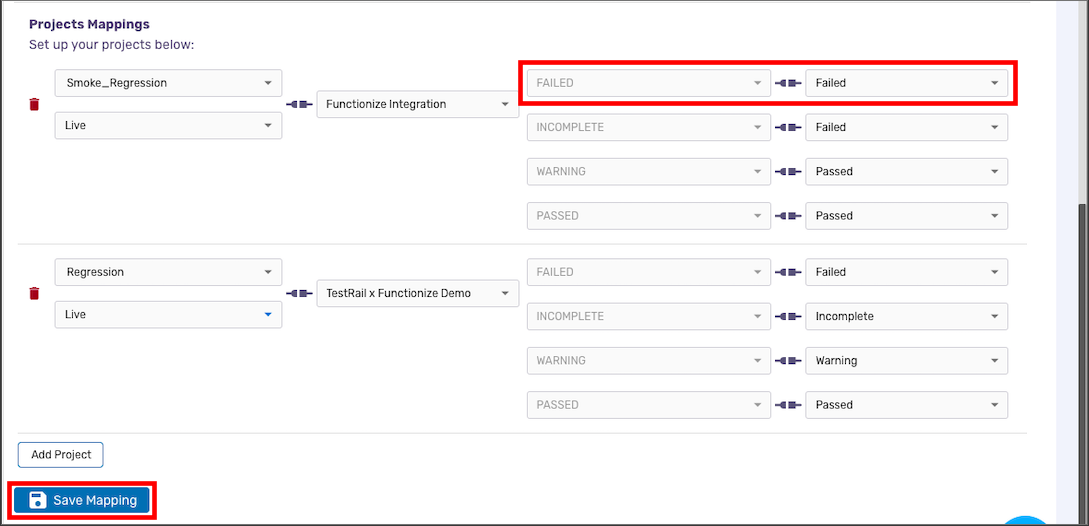Delete the Smoke_Regression project mapping via trash icon
Image resolution: width=1089 pixels, height=526 pixels.
point(34,104)
